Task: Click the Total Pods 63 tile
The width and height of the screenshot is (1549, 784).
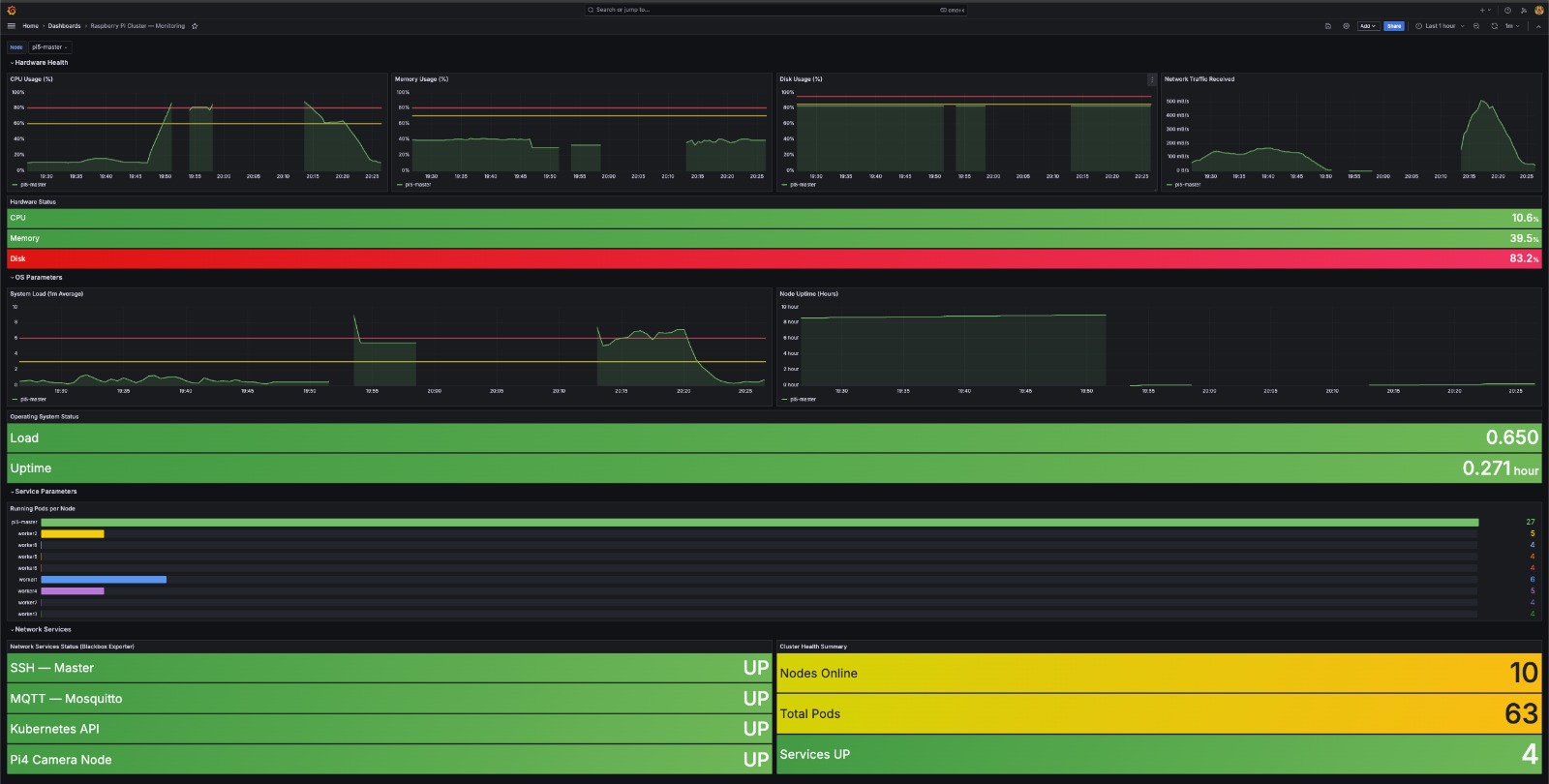Action: point(1160,714)
